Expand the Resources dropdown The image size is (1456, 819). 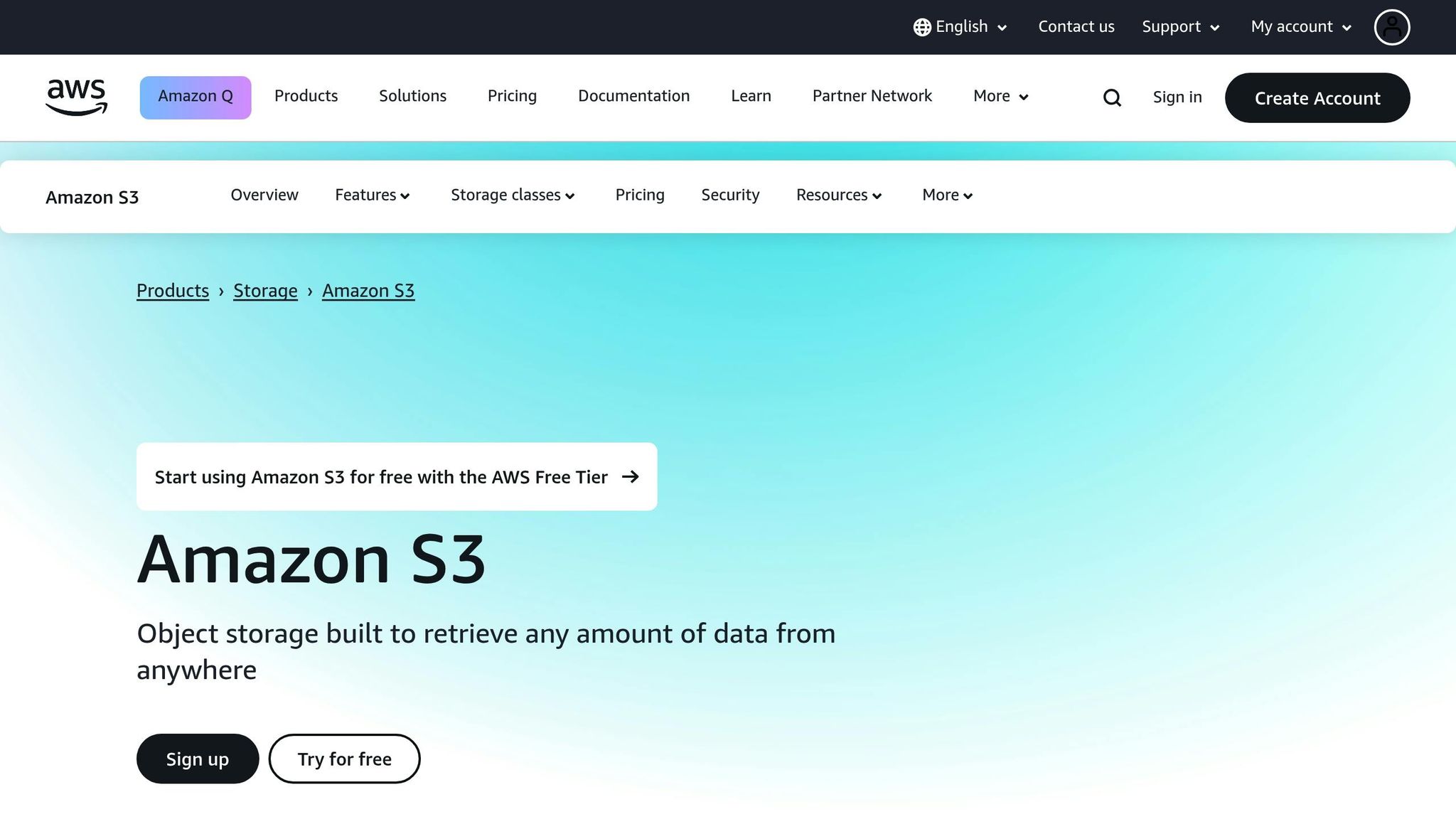coord(839,195)
